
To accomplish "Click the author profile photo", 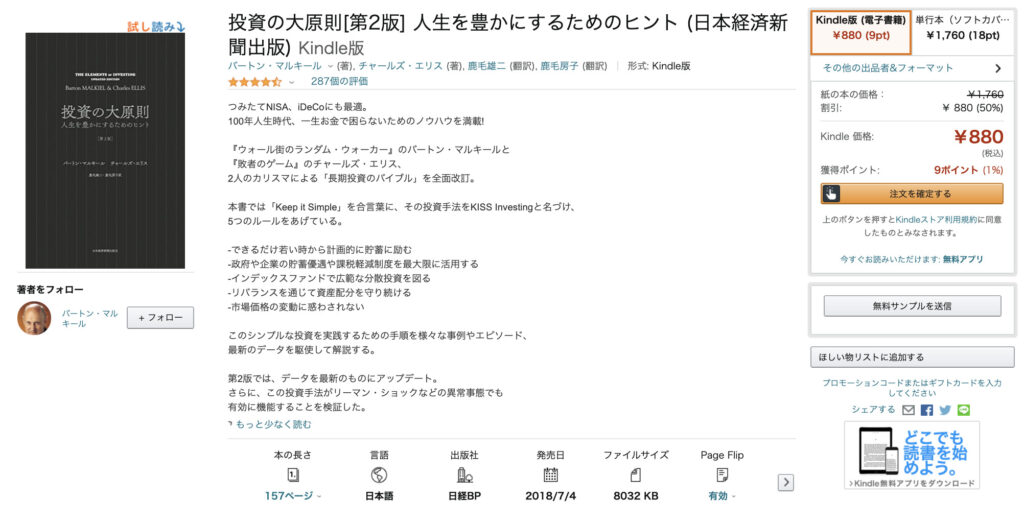I will coord(34,318).
